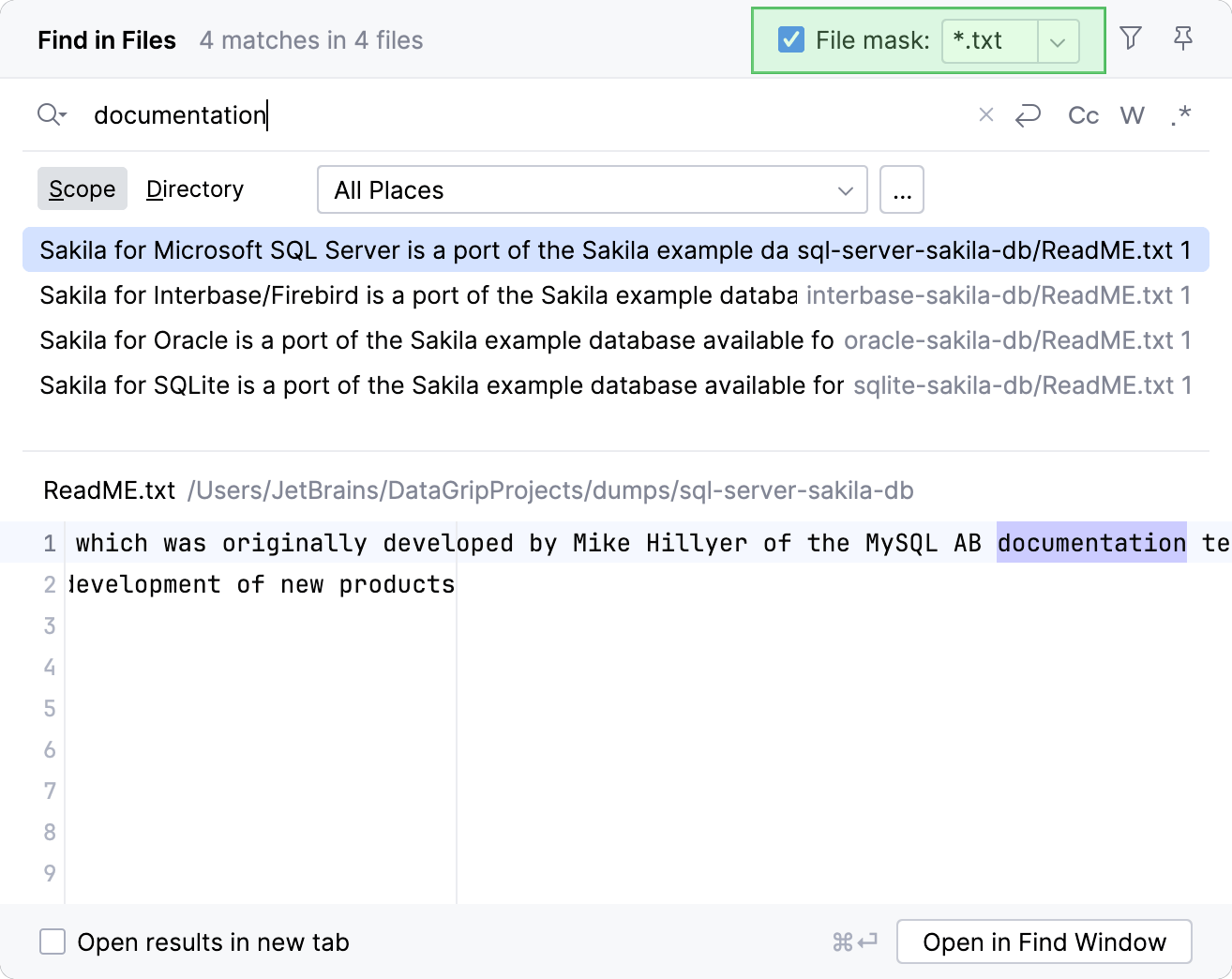Expand the All Places scope dropdown
Image resolution: width=1232 pixels, height=979 pixels.
[x=592, y=189]
